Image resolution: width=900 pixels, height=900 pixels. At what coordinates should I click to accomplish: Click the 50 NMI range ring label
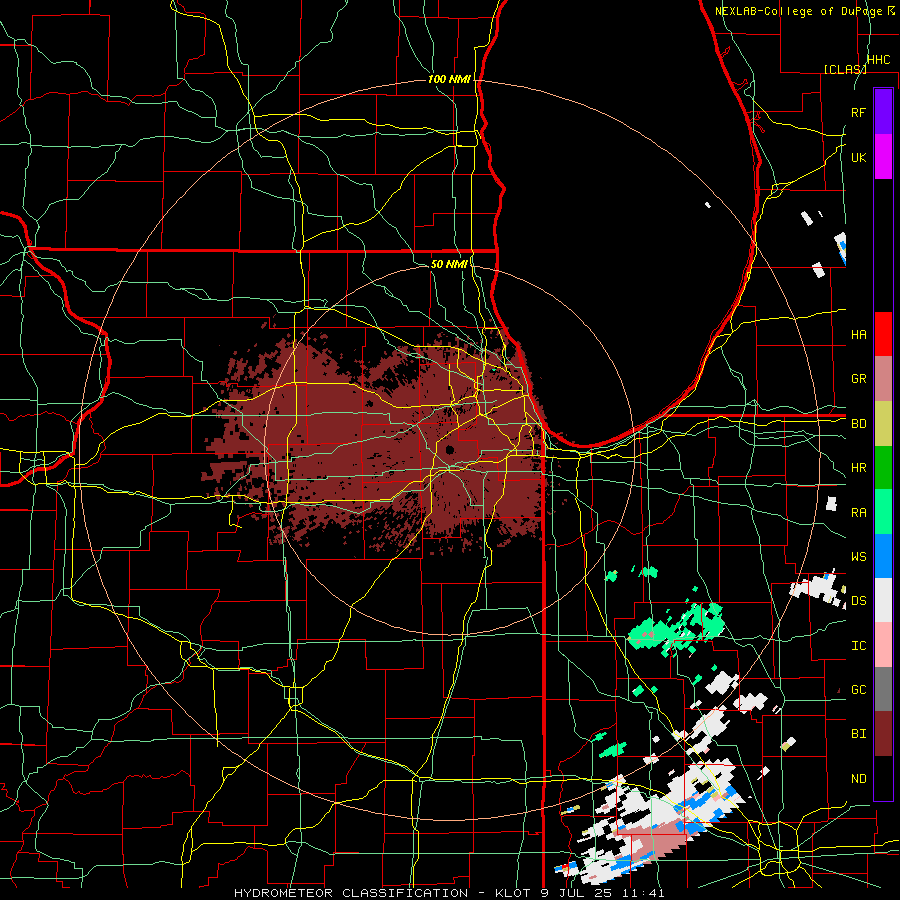point(449,264)
